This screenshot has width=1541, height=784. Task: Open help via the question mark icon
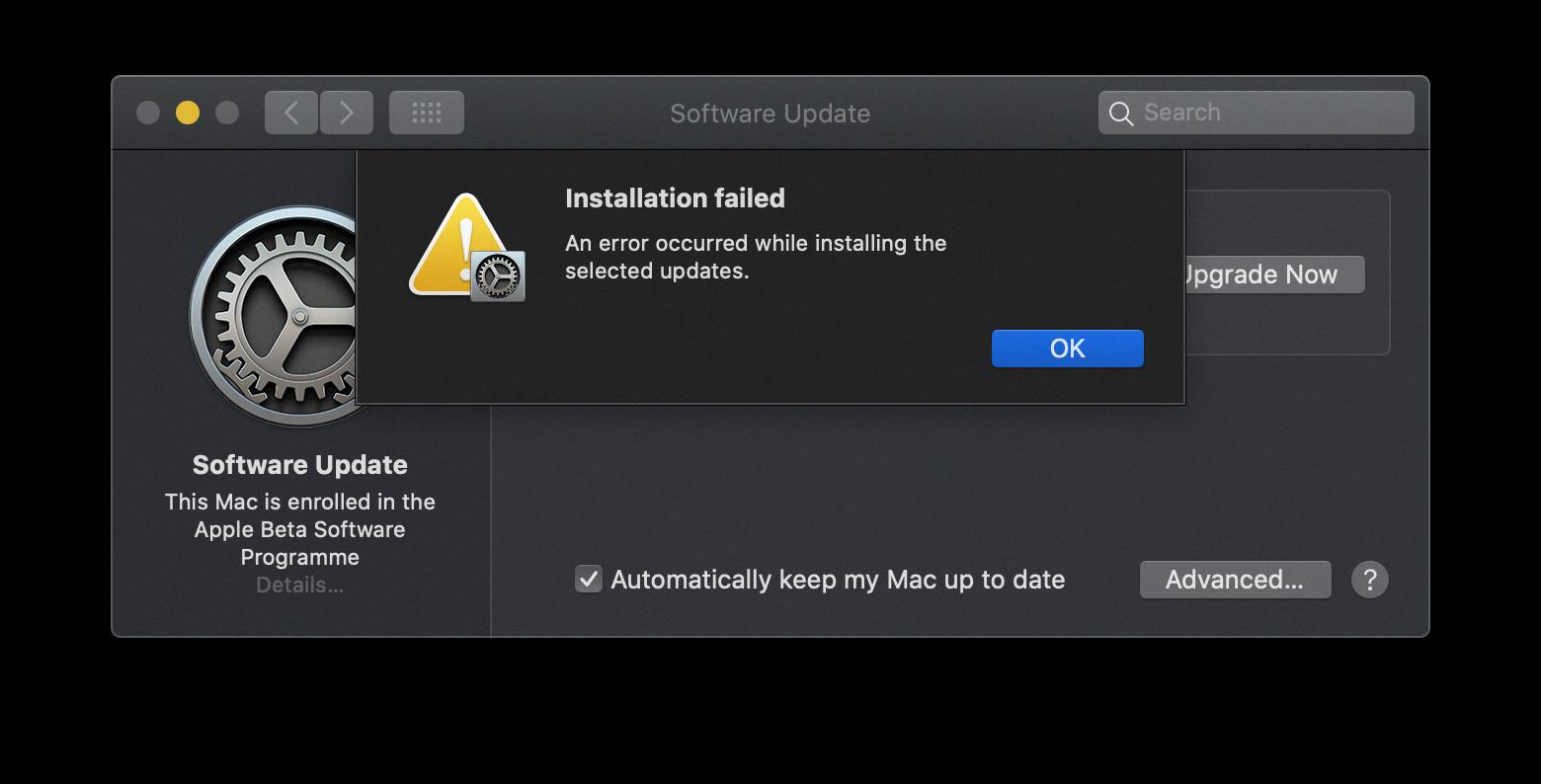(1370, 580)
